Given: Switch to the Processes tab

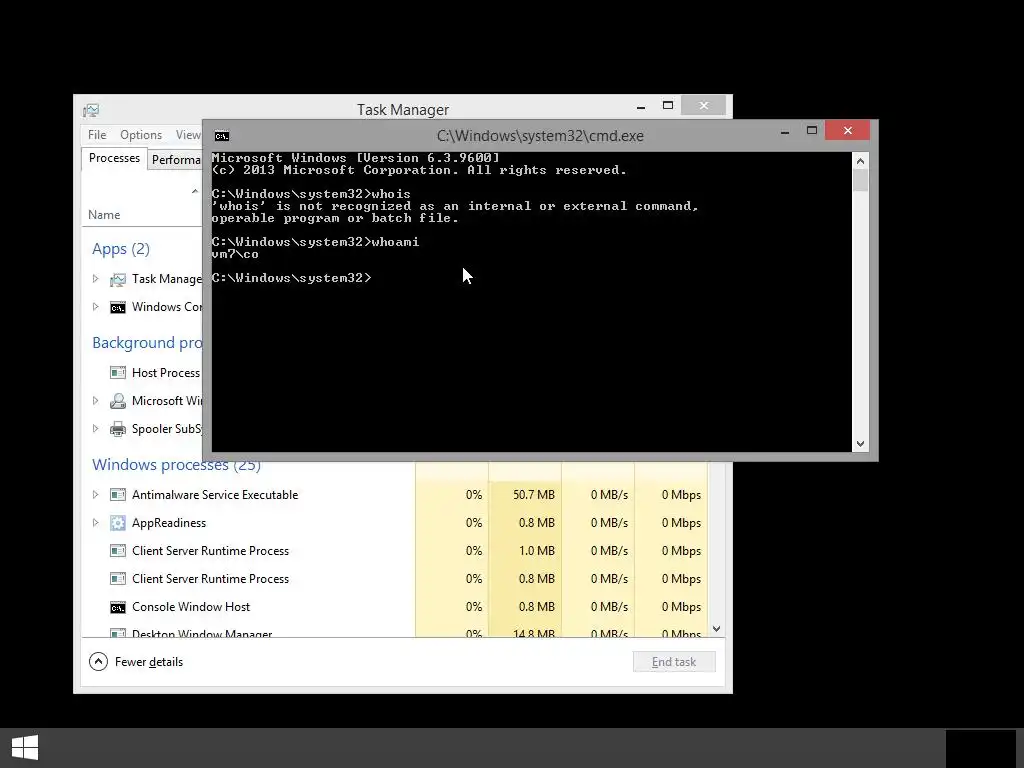Looking at the screenshot, I should click(x=114, y=159).
